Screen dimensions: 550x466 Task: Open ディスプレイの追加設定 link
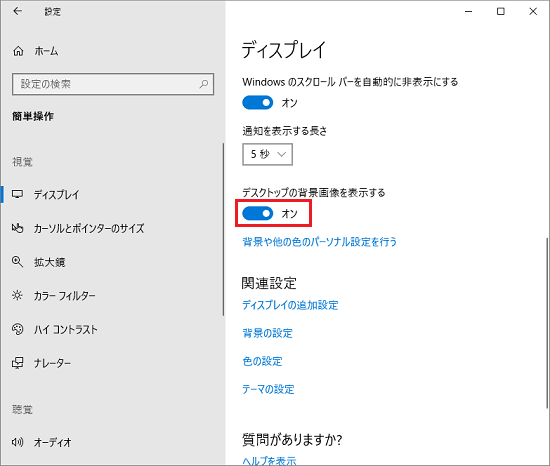(x=290, y=305)
